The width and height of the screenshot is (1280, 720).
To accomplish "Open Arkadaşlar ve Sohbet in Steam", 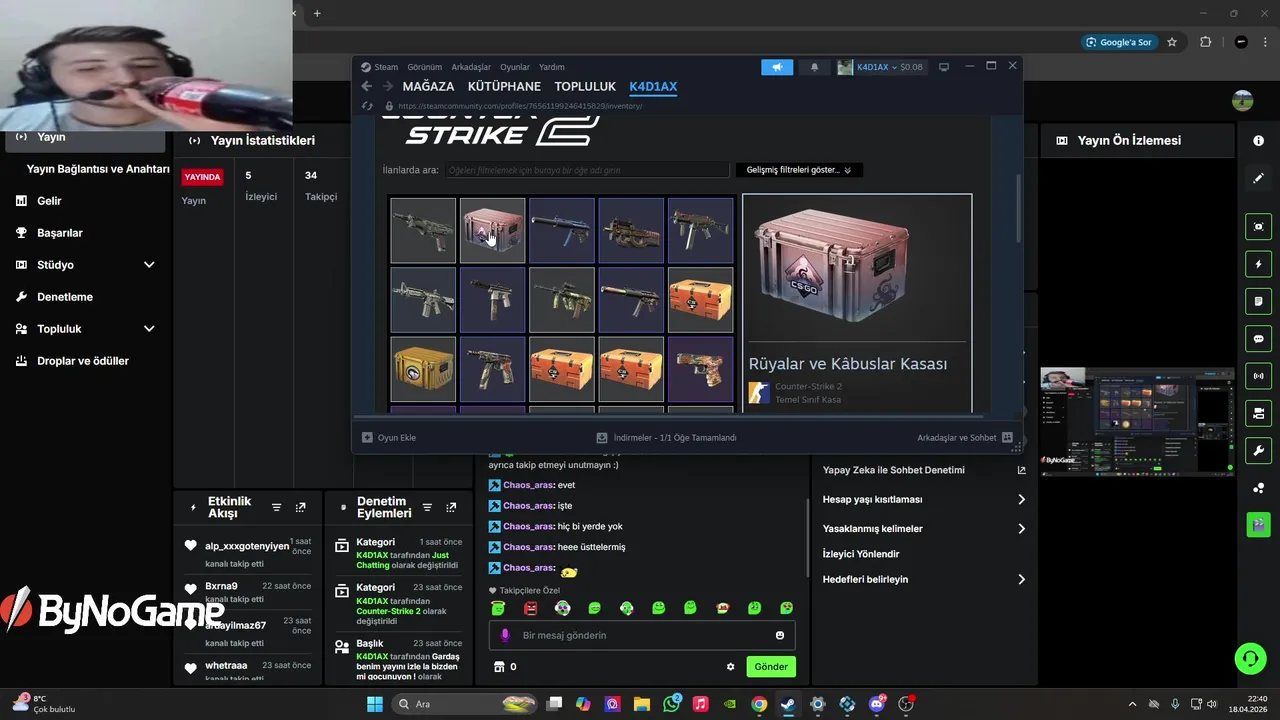I will point(965,438).
